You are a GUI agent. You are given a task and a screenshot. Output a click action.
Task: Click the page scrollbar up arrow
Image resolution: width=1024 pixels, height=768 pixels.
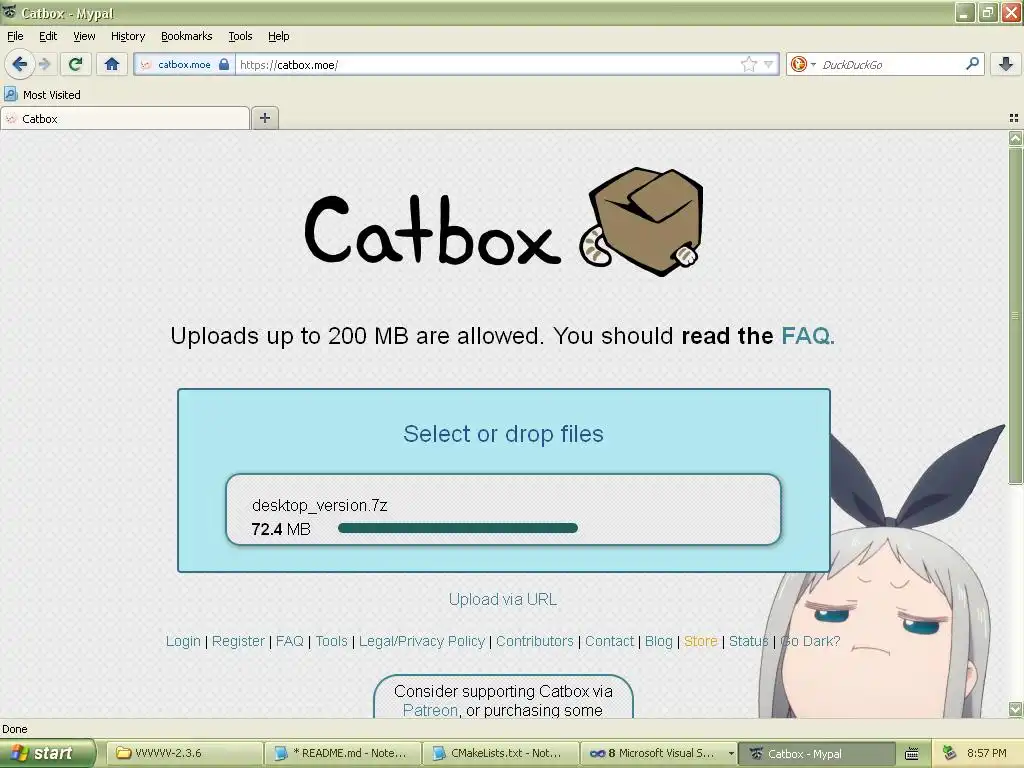pos(1015,138)
